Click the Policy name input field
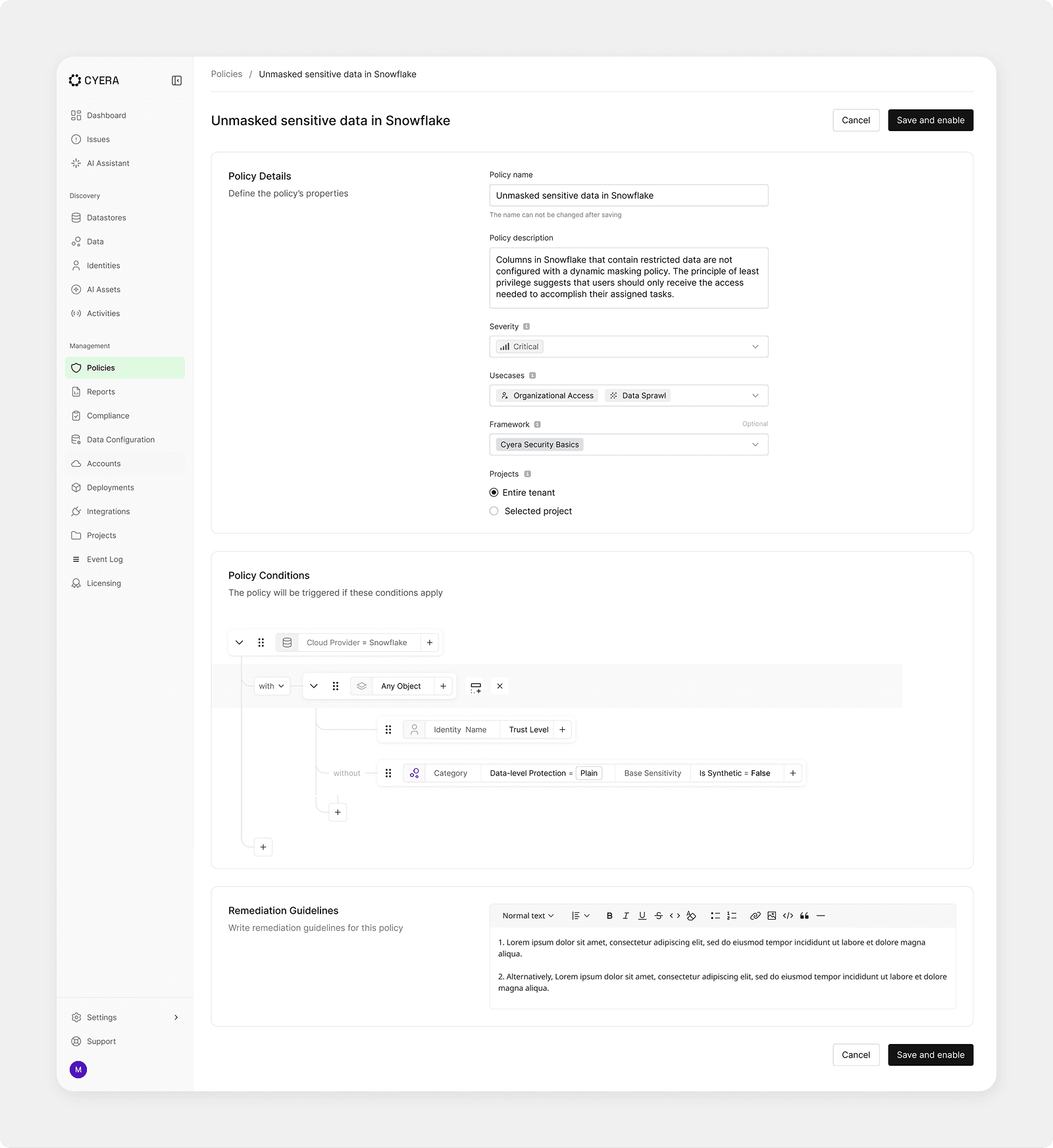This screenshot has width=1053, height=1148. [629, 195]
